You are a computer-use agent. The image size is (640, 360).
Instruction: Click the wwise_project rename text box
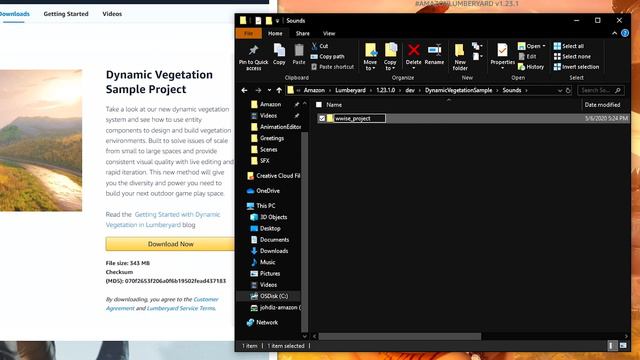(x=359, y=118)
